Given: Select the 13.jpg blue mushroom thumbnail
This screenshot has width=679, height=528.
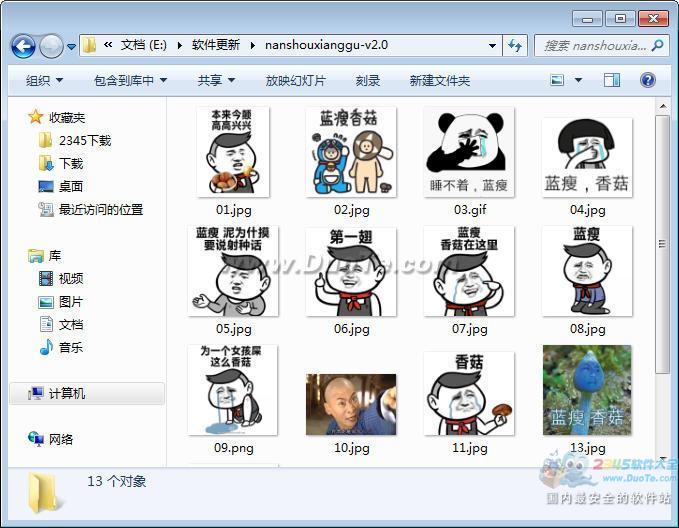Looking at the screenshot, I should coord(587,390).
